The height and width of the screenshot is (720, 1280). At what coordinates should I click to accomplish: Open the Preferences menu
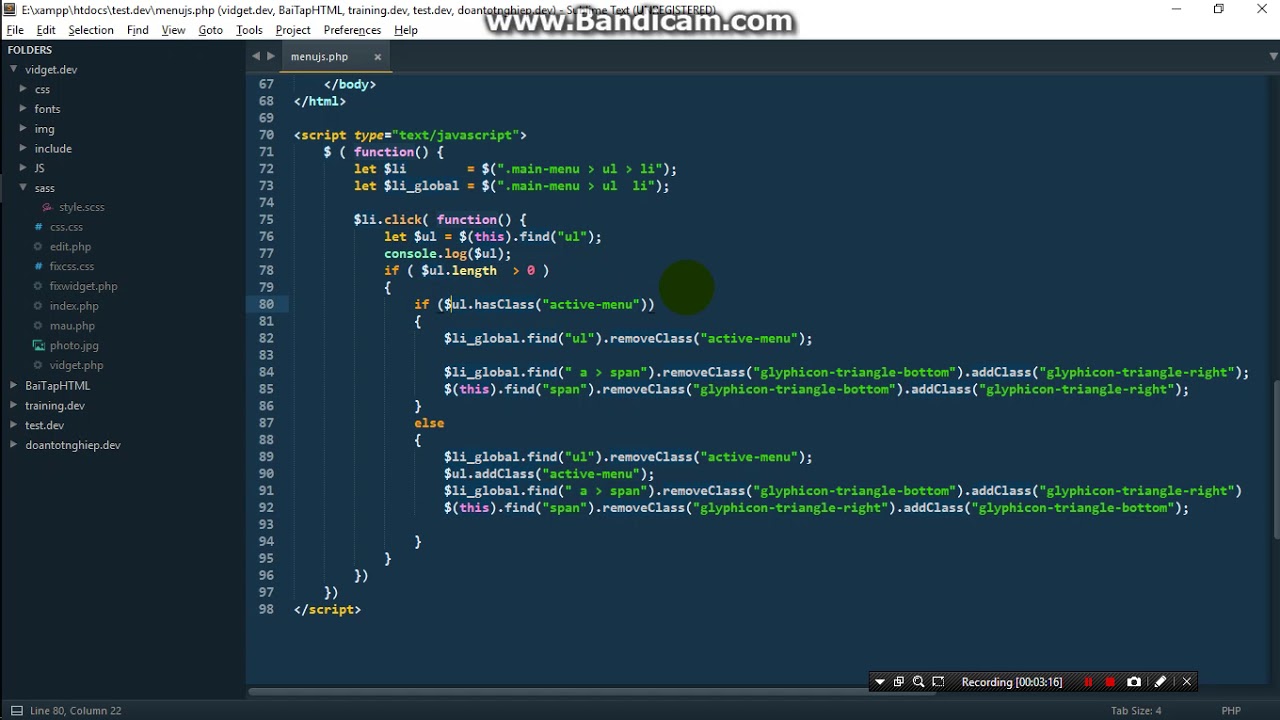click(x=352, y=30)
